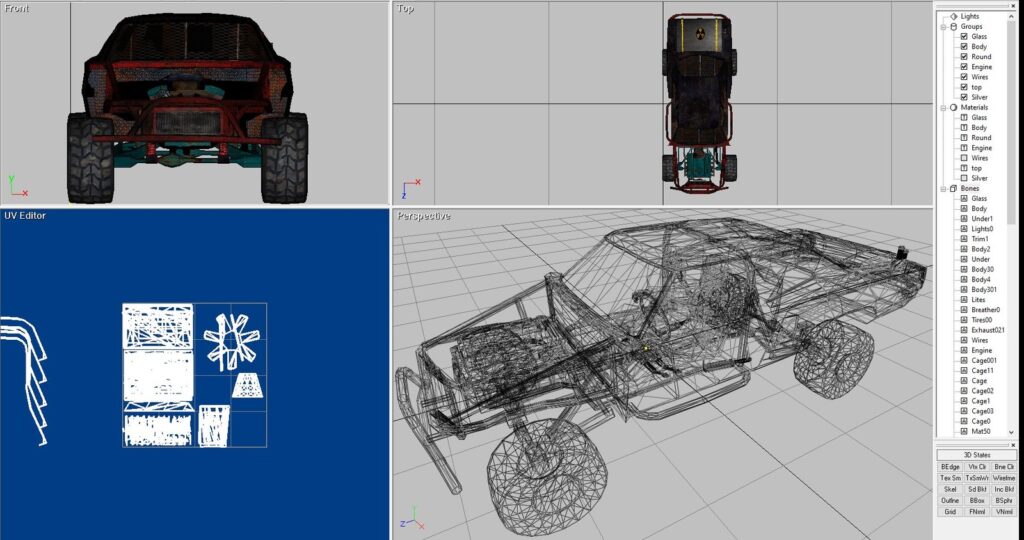This screenshot has width=1024, height=540.
Task: Click the Groups cylinder icon
Action: click(x=953, y=26)
